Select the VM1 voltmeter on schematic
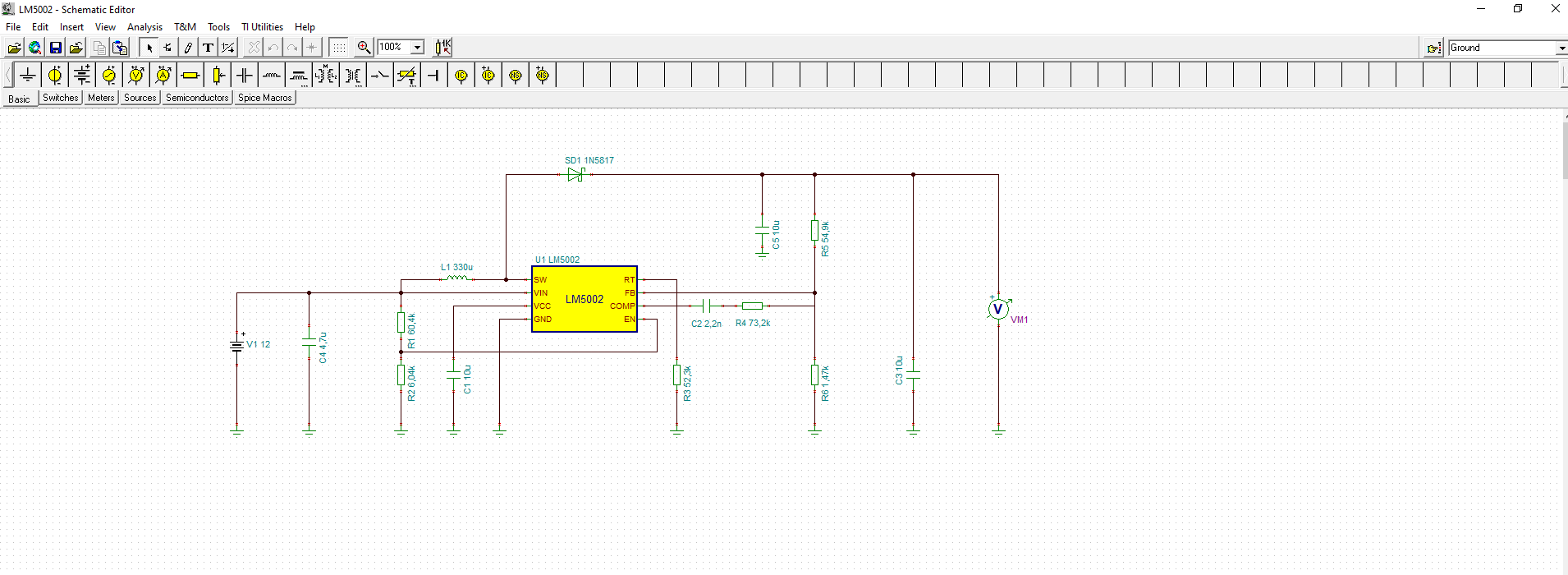The width and height of the screenshot is (1568, 575). point(998,309)
